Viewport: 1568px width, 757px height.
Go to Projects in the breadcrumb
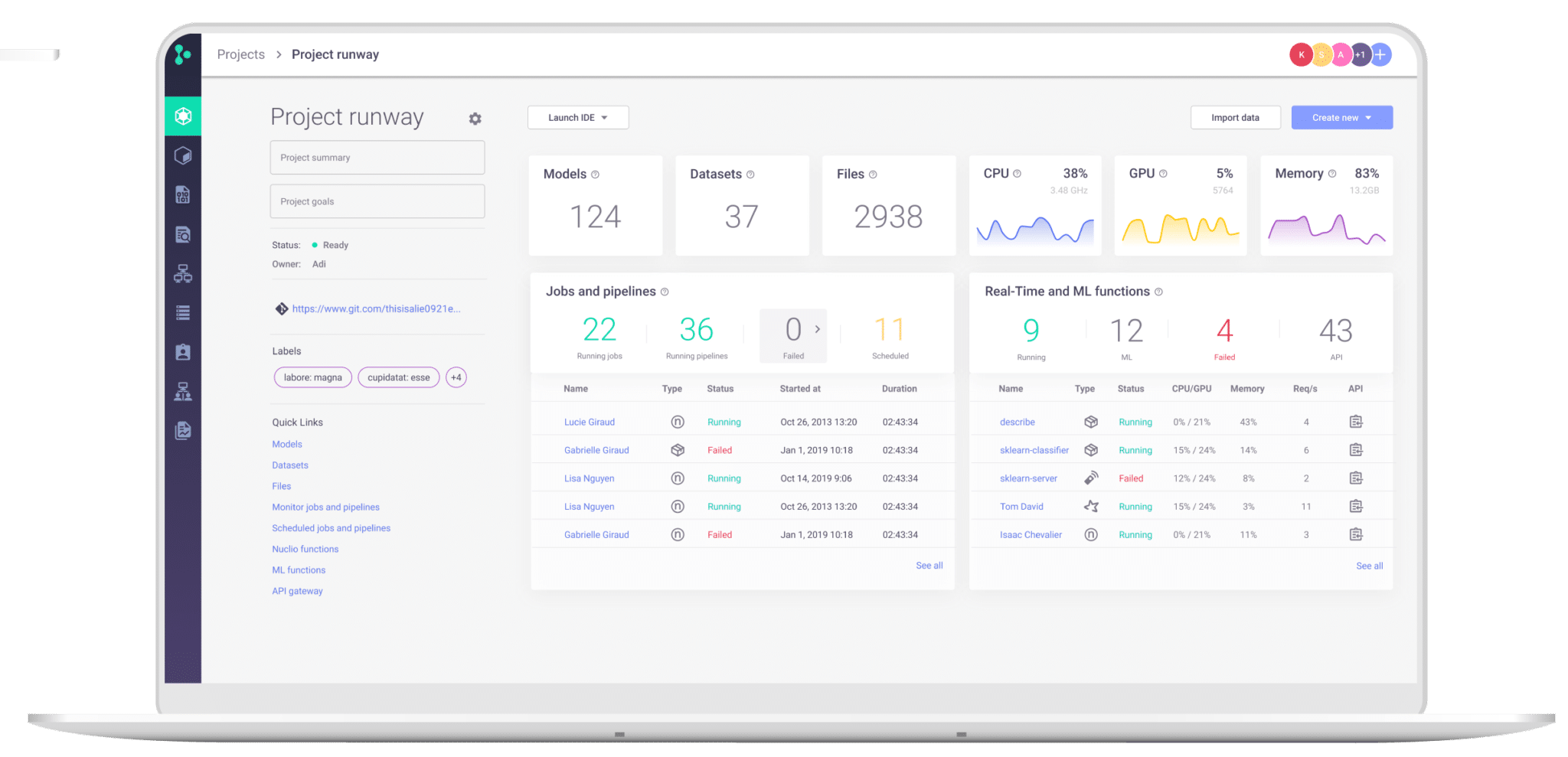[x=240, y=54]
